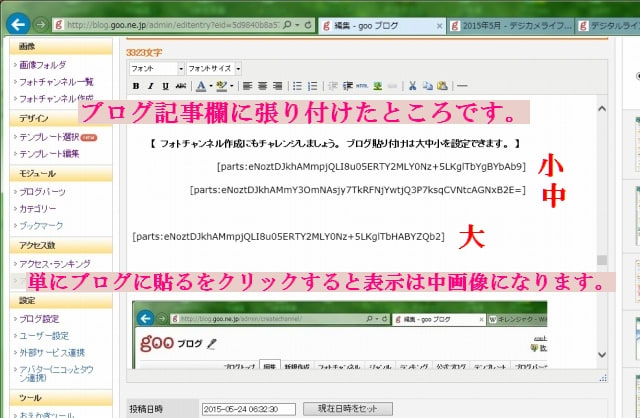This screenshot has height=418, width=640.
Task: Align text right in the editor
Action: pyautogui.click(x=278, y=86)
